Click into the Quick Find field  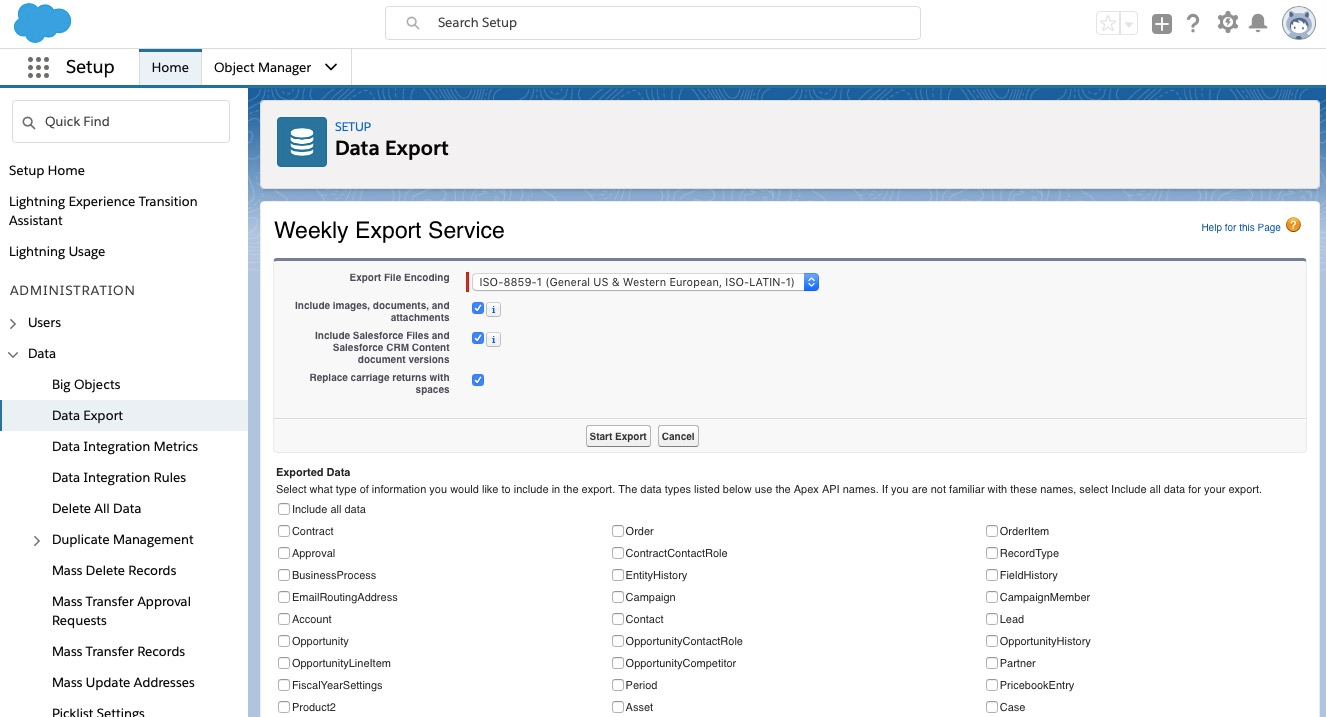click(121, 122)
